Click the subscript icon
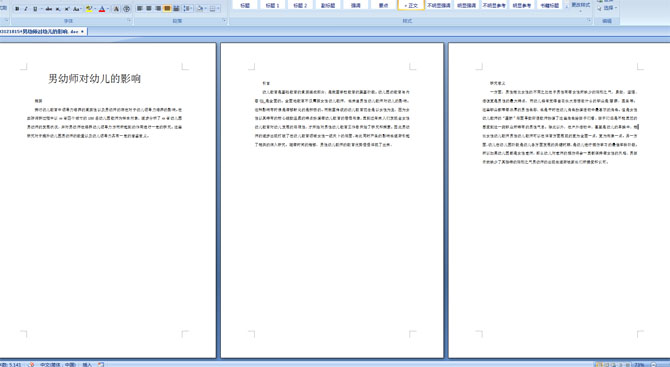This screenshot has height=367, width=670. 58,9
